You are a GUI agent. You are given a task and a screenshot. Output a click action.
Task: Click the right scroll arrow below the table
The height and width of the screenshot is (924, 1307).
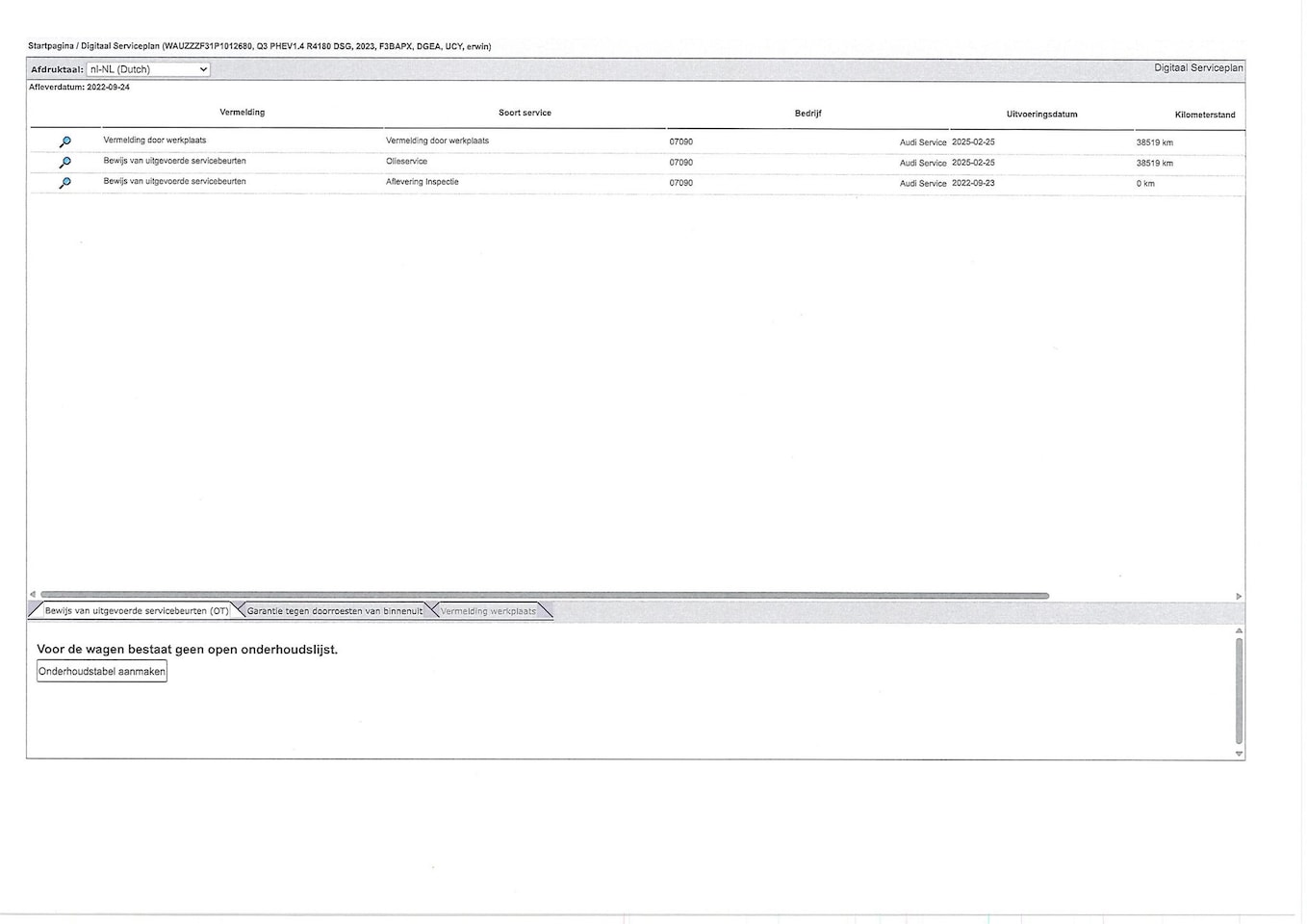[1239, 597]
